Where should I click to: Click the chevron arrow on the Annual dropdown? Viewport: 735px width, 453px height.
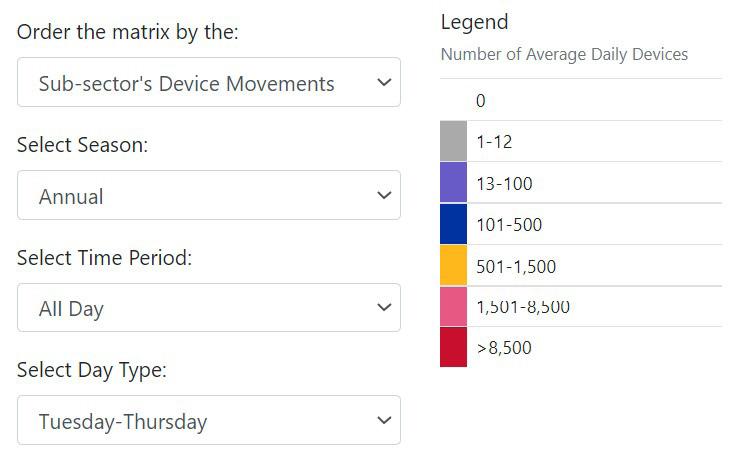384,196
